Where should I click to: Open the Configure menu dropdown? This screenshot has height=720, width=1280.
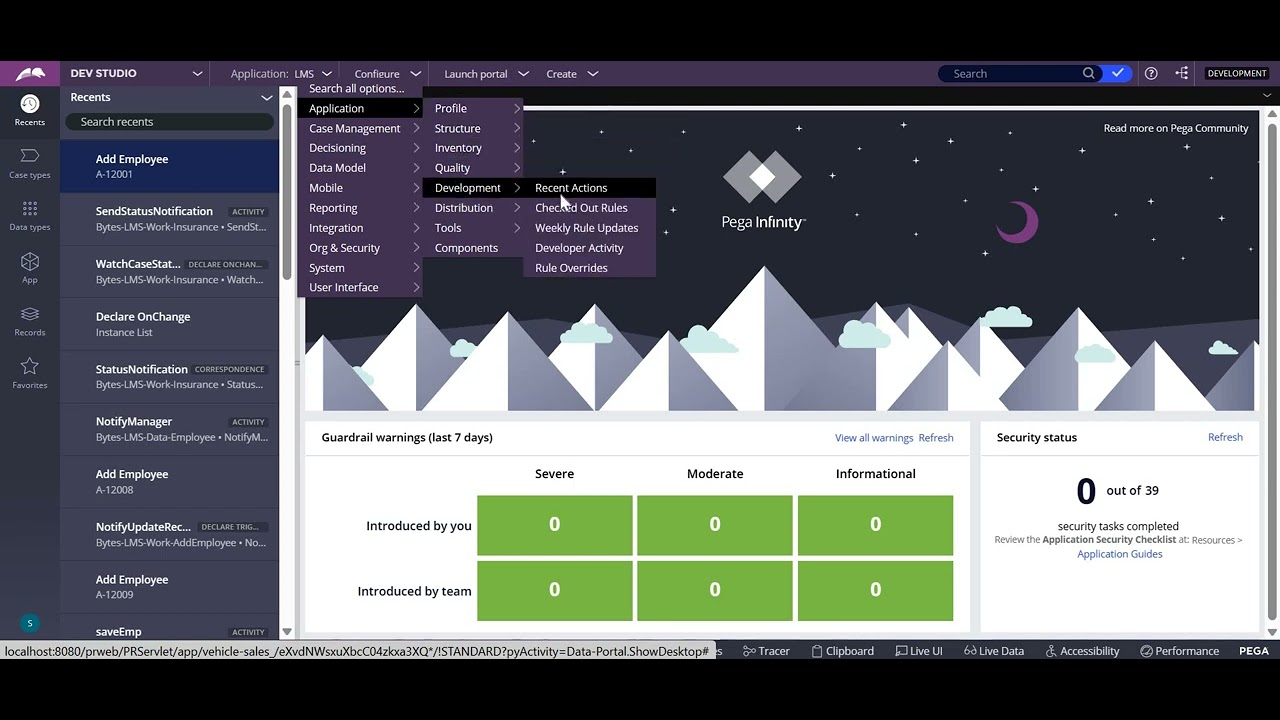tap(388, 74)
